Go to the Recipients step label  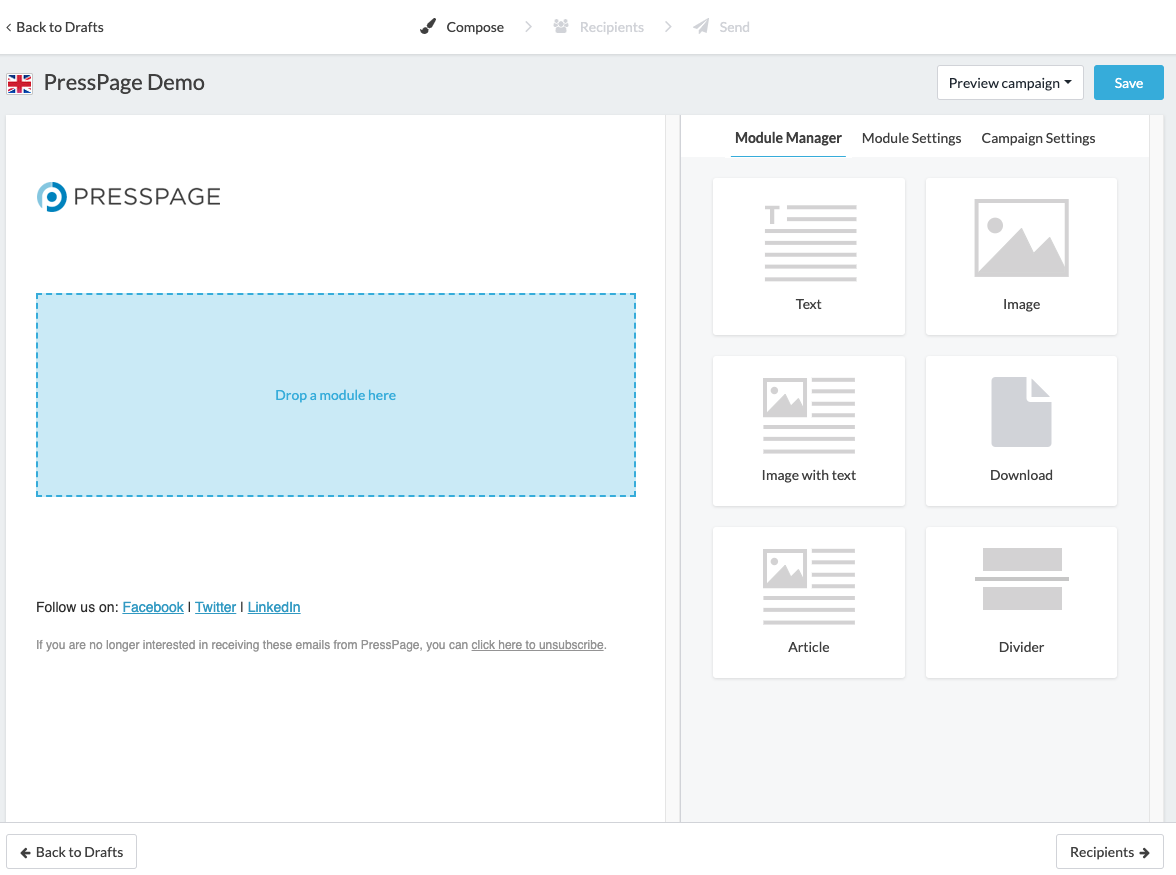coord(611,27)
